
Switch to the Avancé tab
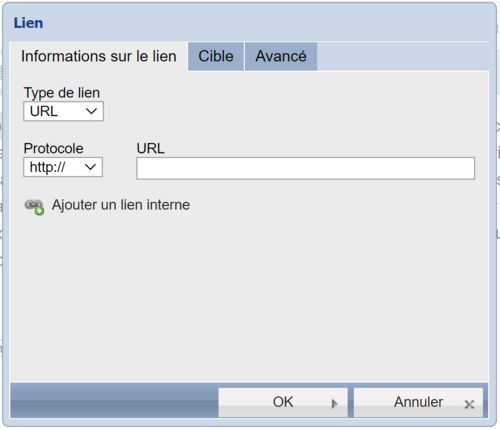(281, 56)
